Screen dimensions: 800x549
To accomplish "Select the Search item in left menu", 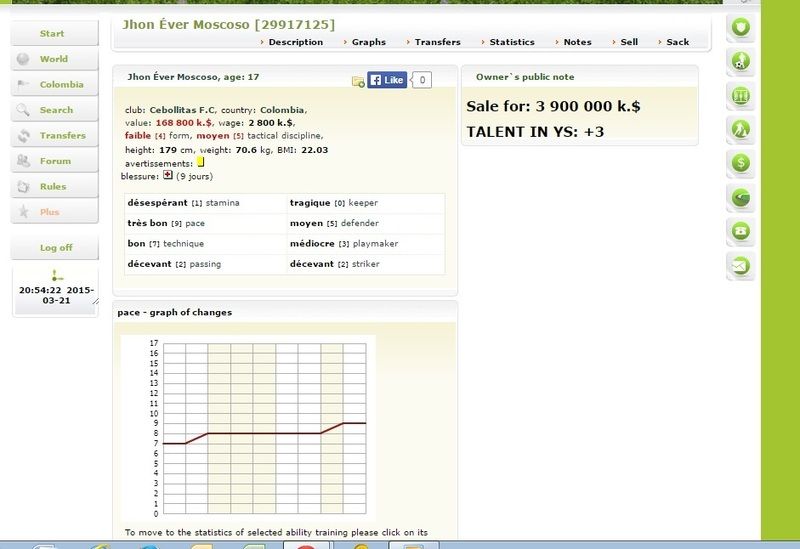I will coord(56,110).
